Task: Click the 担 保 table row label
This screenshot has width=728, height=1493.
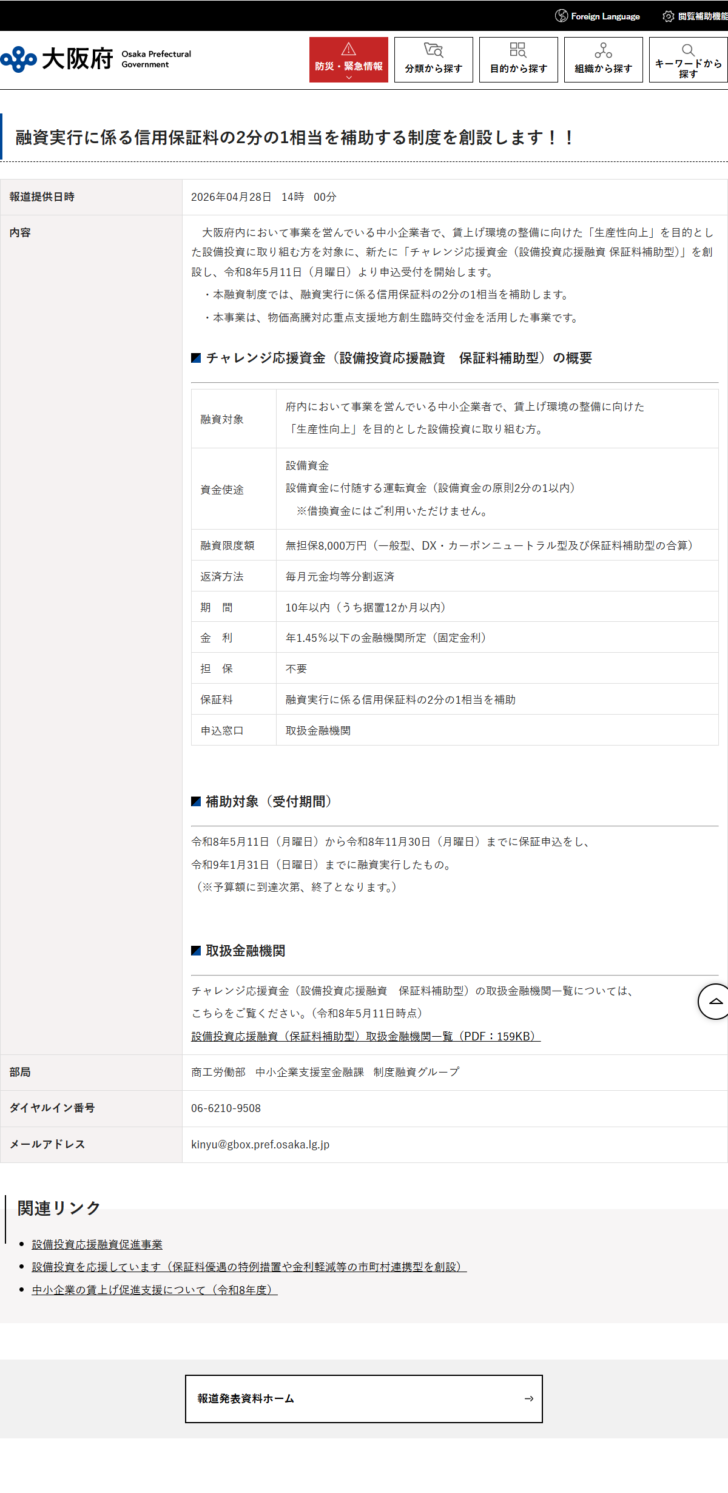Action: 216,669
